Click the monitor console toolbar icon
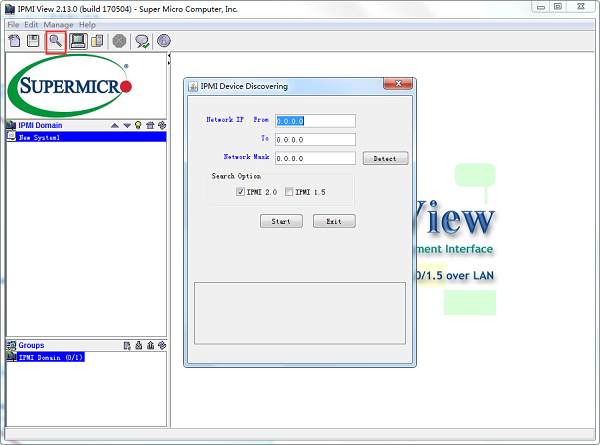Screen dimensions: 600x445 pyautogui.click(x=78, y=41)
